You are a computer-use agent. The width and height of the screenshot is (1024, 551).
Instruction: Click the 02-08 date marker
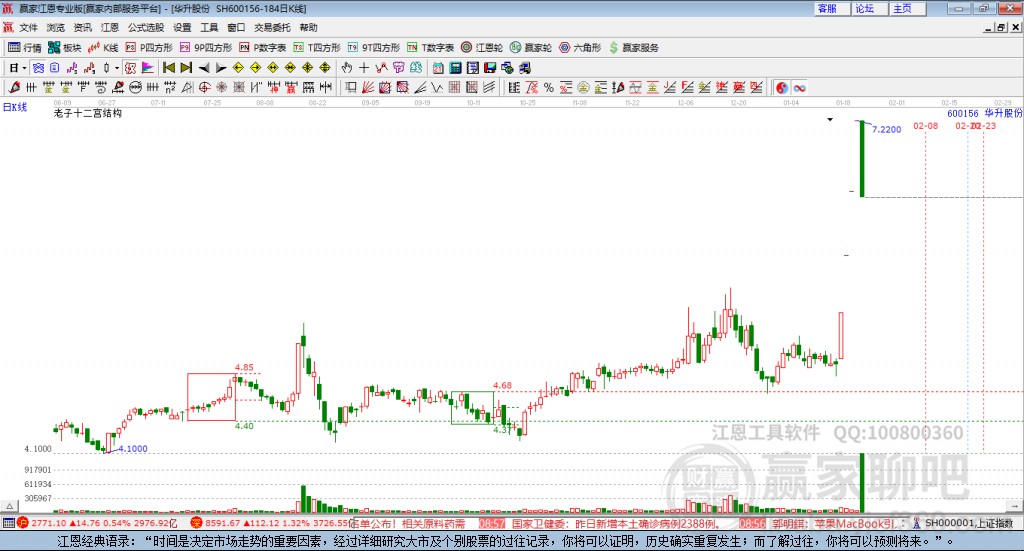(925, 125)
